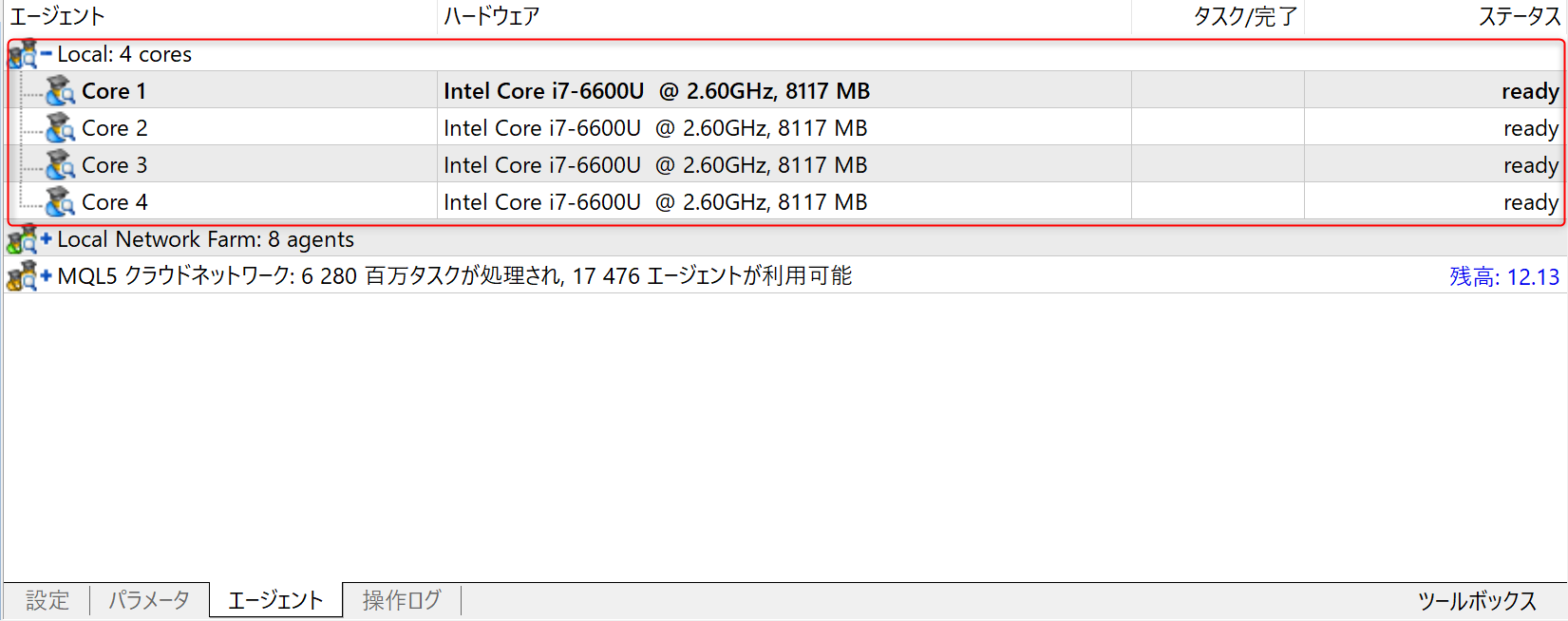Screen dimensions: 1568x621
Task: Expand the MQL5 クラウドネットワーク group
Action: click(x=46, y=276)
